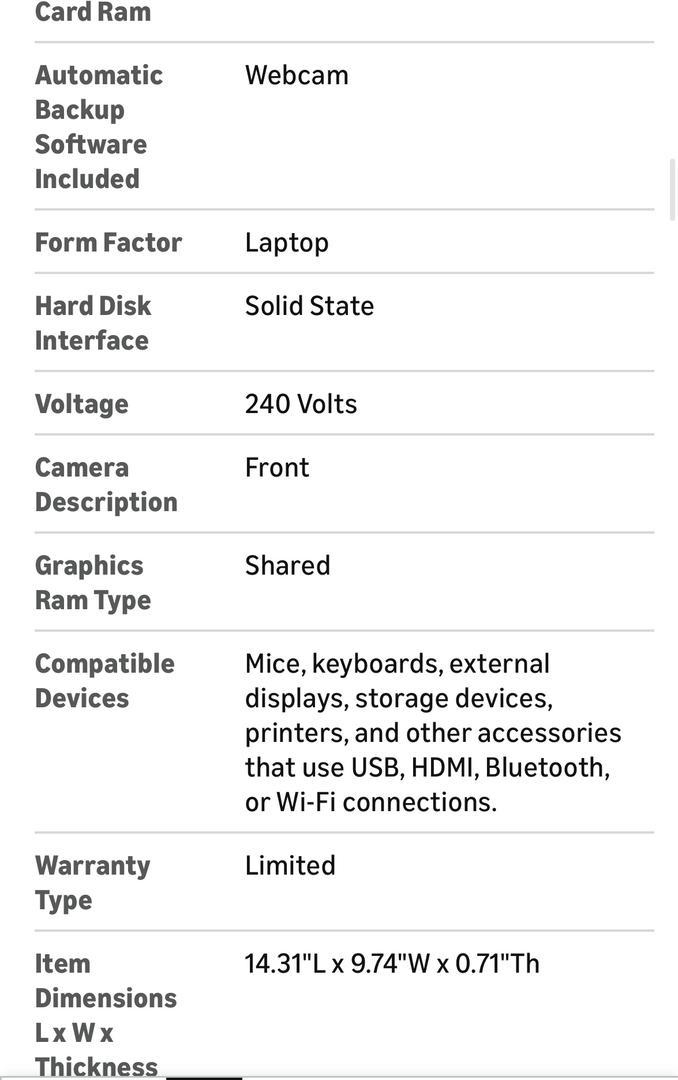Select the Laptop value text
678x1080 pixels.
[x=286, y=243]
